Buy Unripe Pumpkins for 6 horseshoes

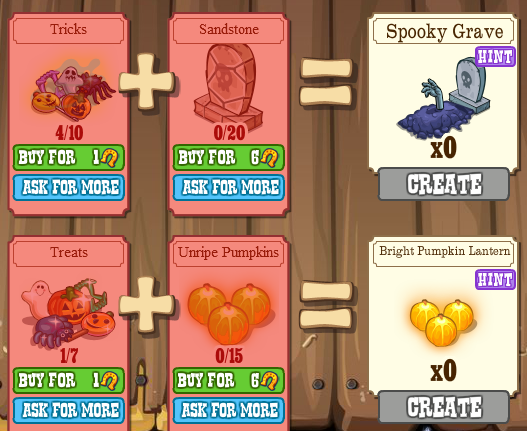point(229,380)
